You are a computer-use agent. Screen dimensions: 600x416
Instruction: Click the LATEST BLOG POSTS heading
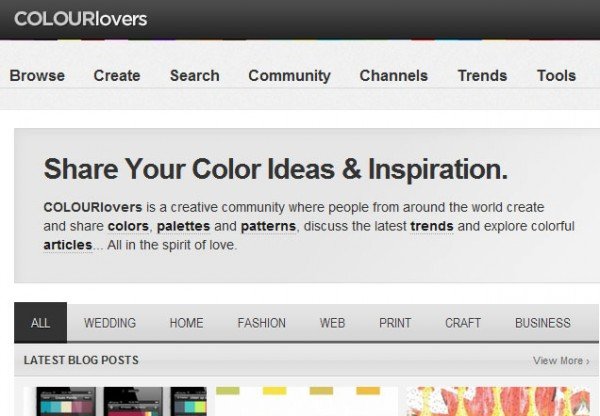coord(81,360)
